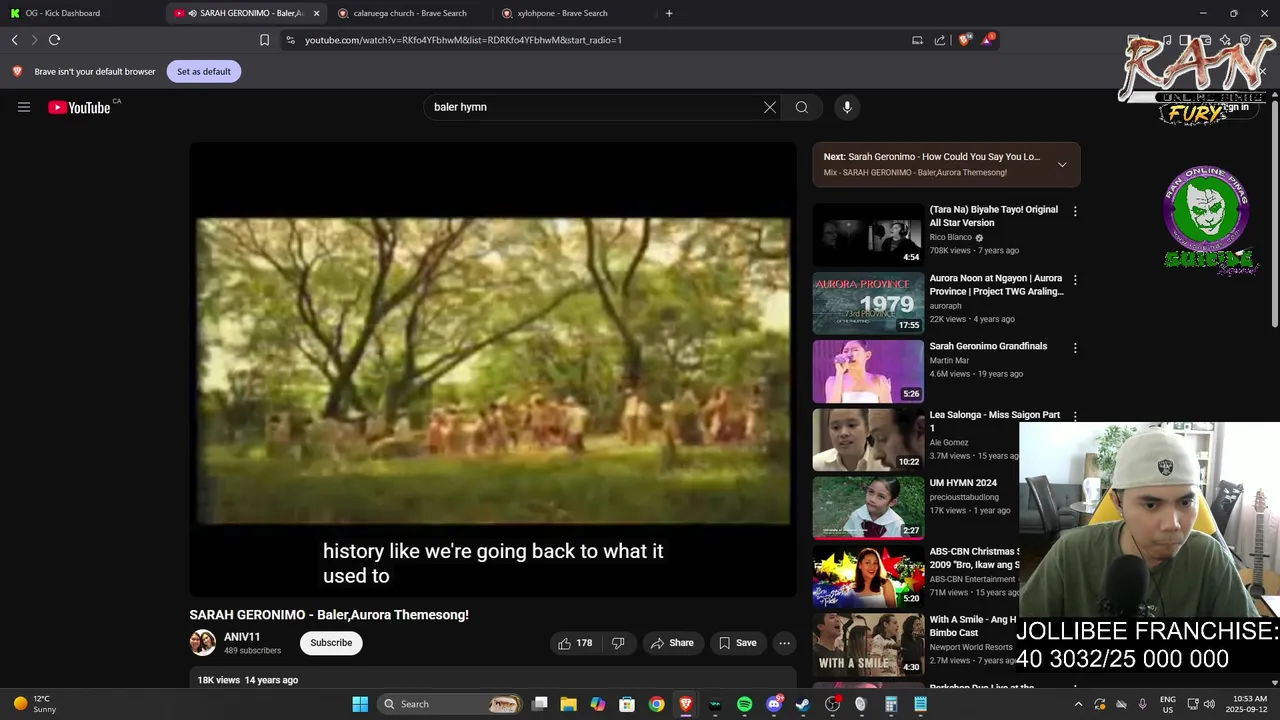Save the video to a playlist

click(x=738, y=643)
